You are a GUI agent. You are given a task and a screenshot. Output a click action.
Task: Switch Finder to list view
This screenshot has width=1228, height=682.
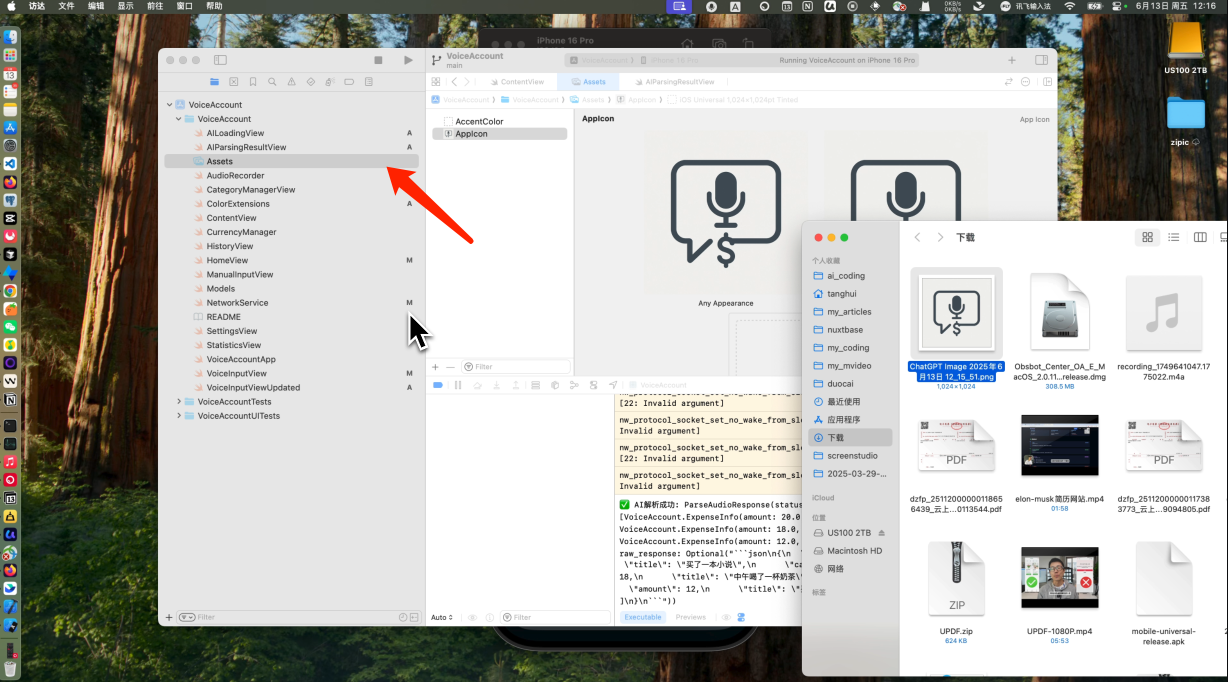click(1173, 237)
